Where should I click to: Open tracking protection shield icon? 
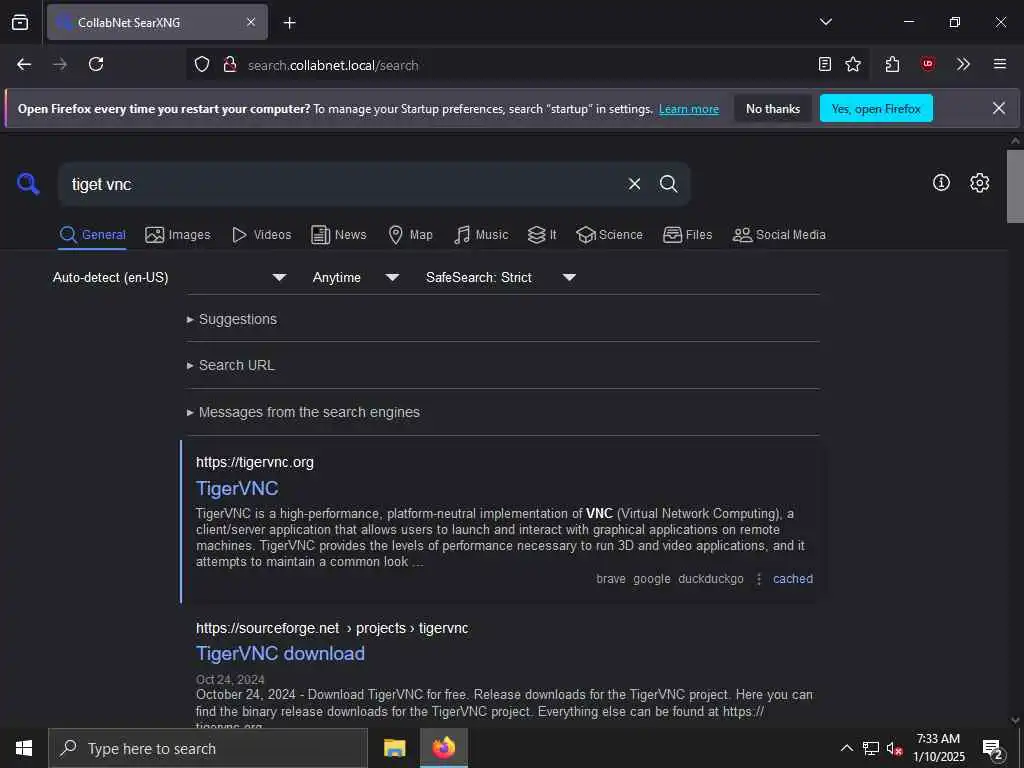pyautogui.click(x=202, y=65)
